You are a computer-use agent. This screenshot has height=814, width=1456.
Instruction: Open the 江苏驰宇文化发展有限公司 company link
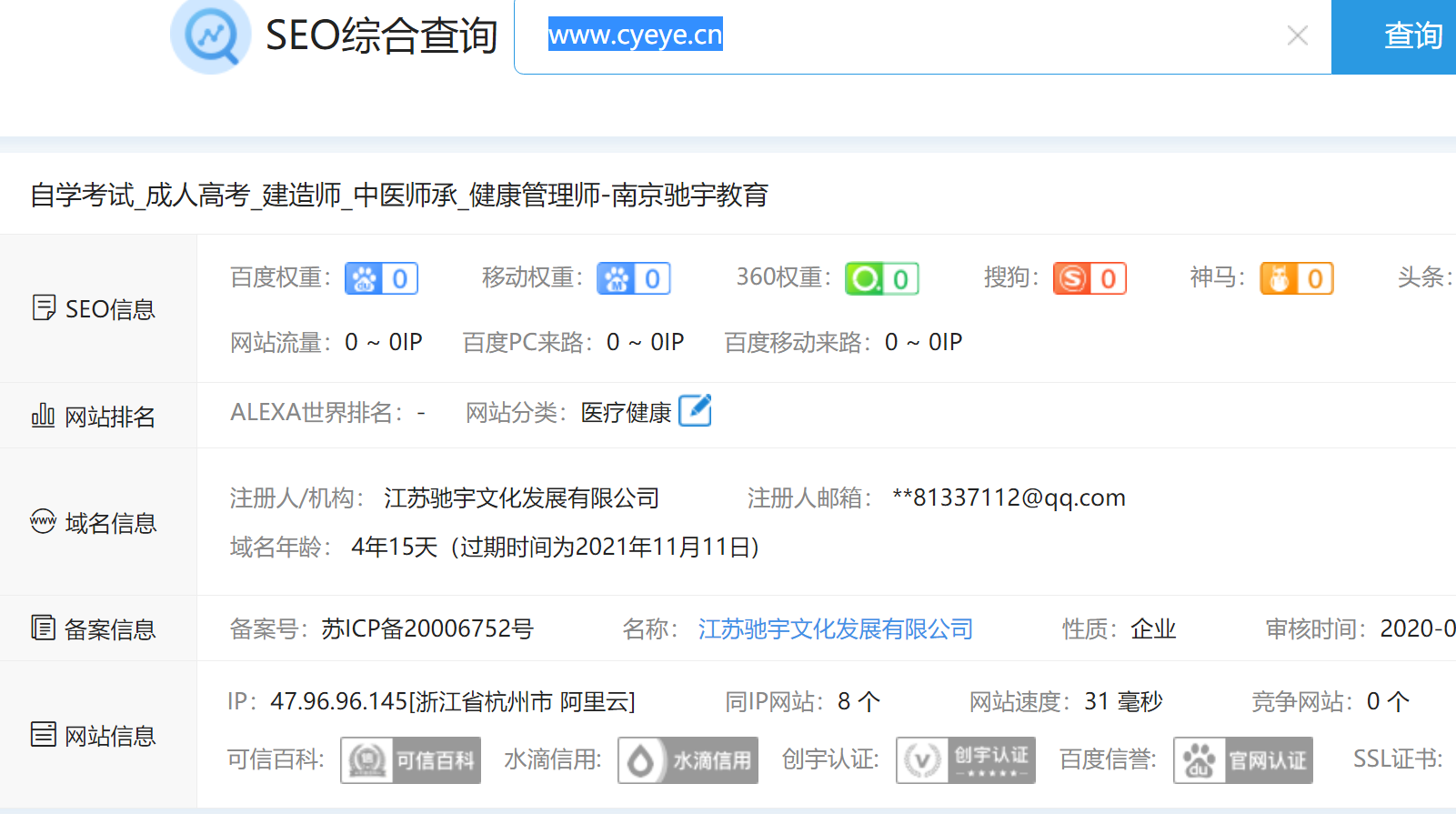pos(835,628)
